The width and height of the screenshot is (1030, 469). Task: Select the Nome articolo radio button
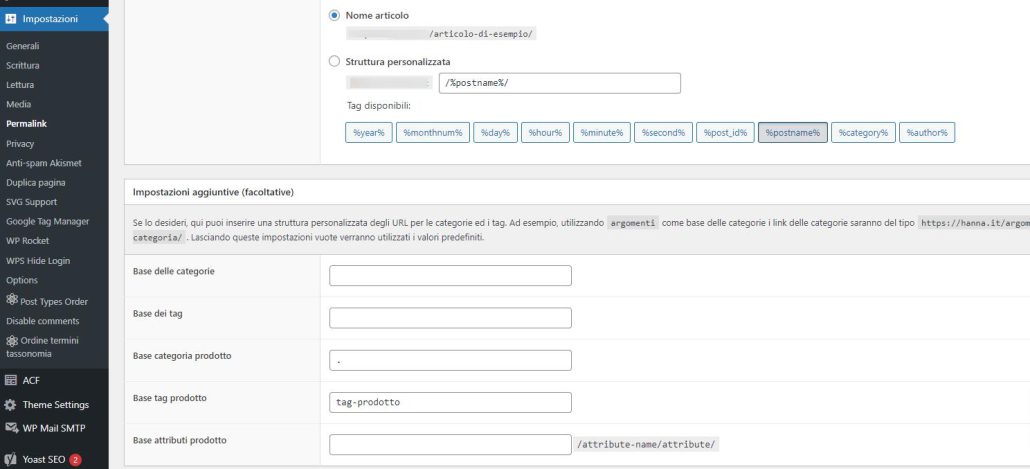coord(335,16)
